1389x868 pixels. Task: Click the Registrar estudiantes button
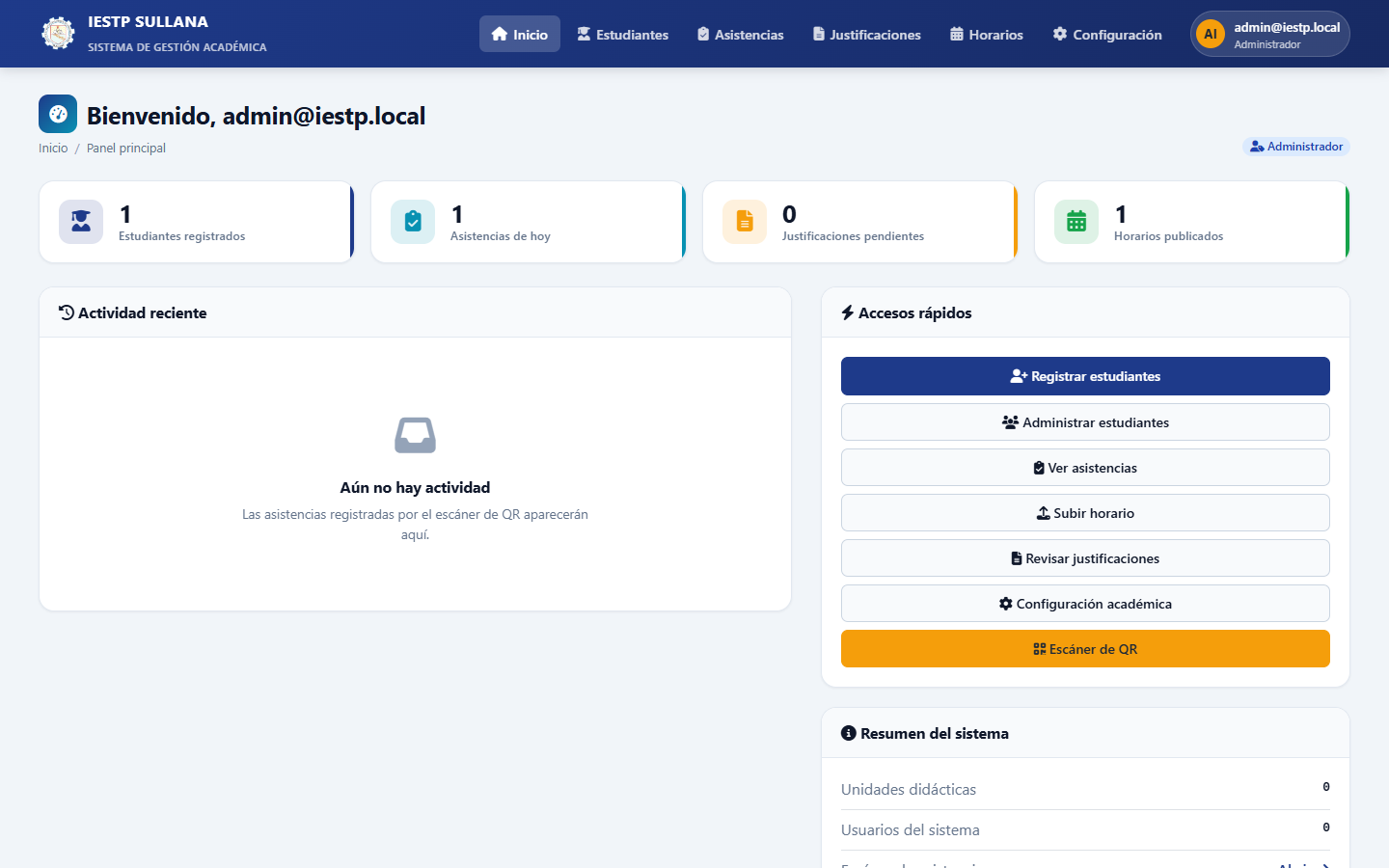1085,376
